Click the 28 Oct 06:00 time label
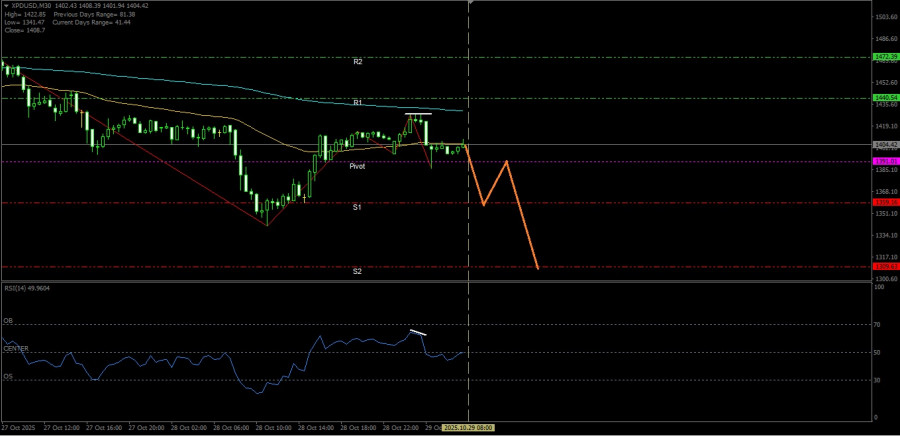Image resolution: width=900 pixels, height=436 pixels. [230, 428]
